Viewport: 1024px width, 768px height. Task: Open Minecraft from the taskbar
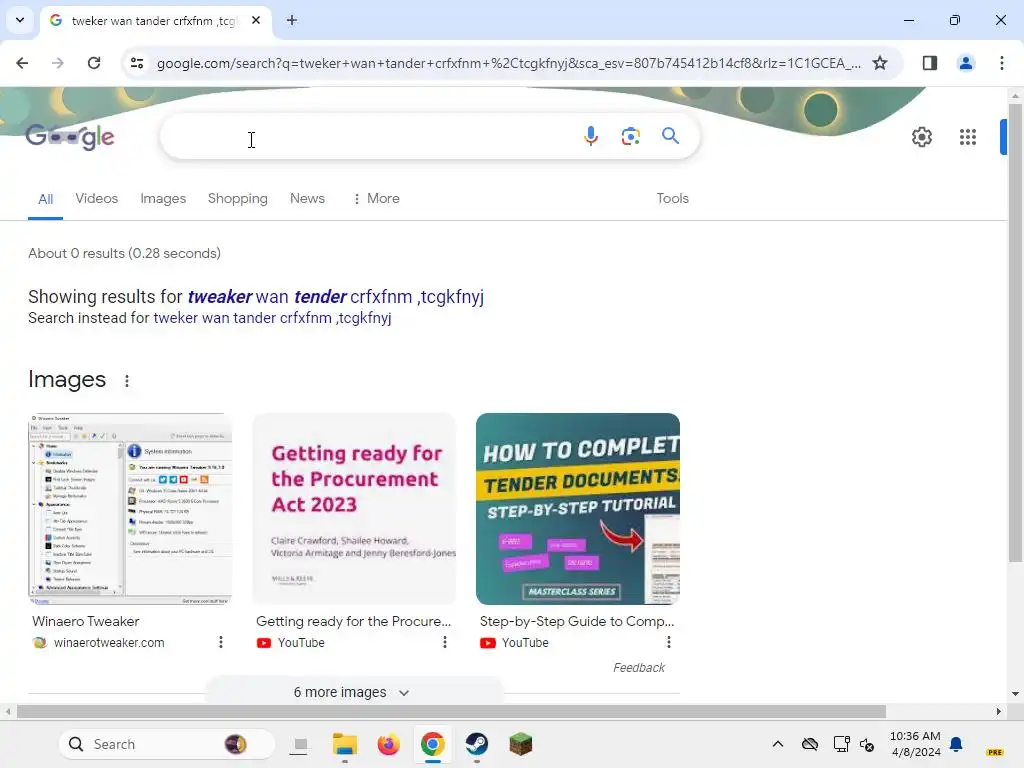coord(520,744)
